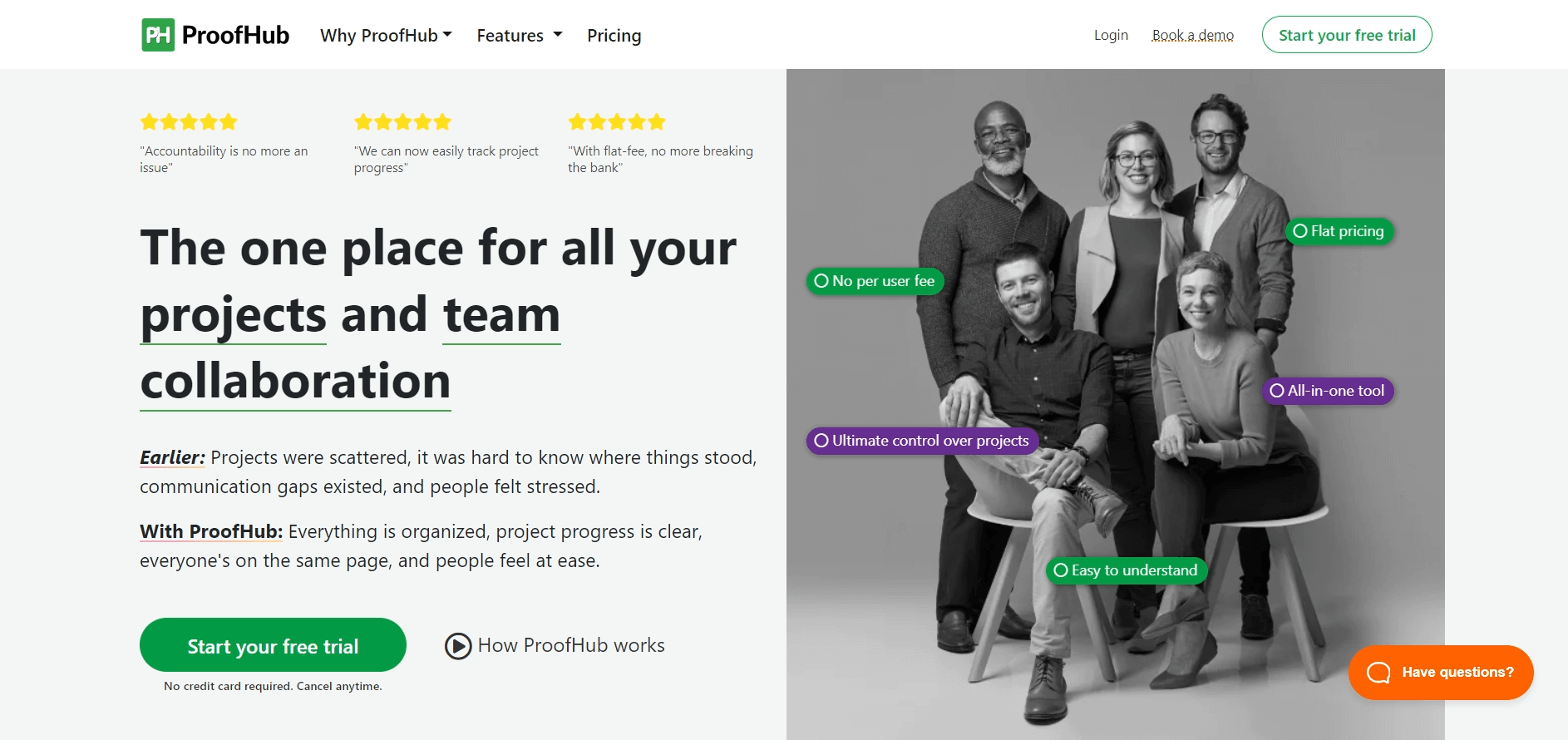The image size is (1568, 740).
Task: Click "No credit card required. Cancel anytime." text
Action: coord(273,686)
